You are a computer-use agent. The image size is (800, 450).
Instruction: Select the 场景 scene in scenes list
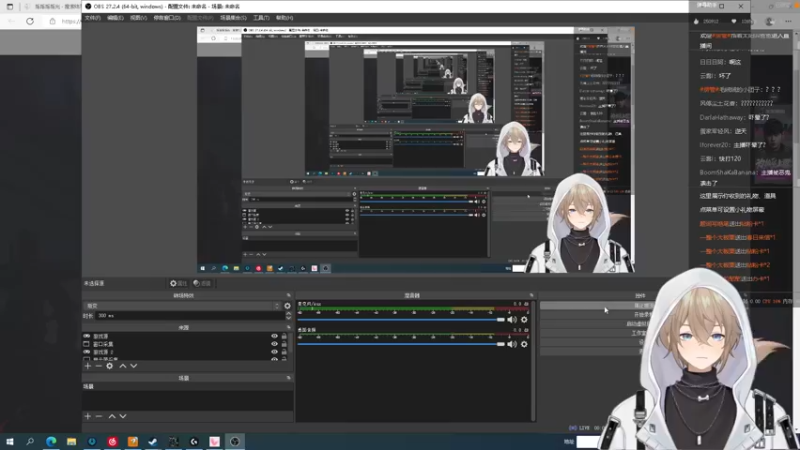(187, 387)
